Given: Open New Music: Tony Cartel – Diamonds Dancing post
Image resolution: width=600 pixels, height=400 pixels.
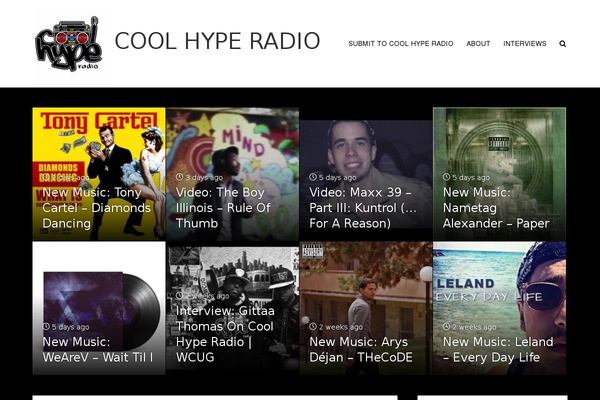Looking at the screenshot, I should click(96, 208).
